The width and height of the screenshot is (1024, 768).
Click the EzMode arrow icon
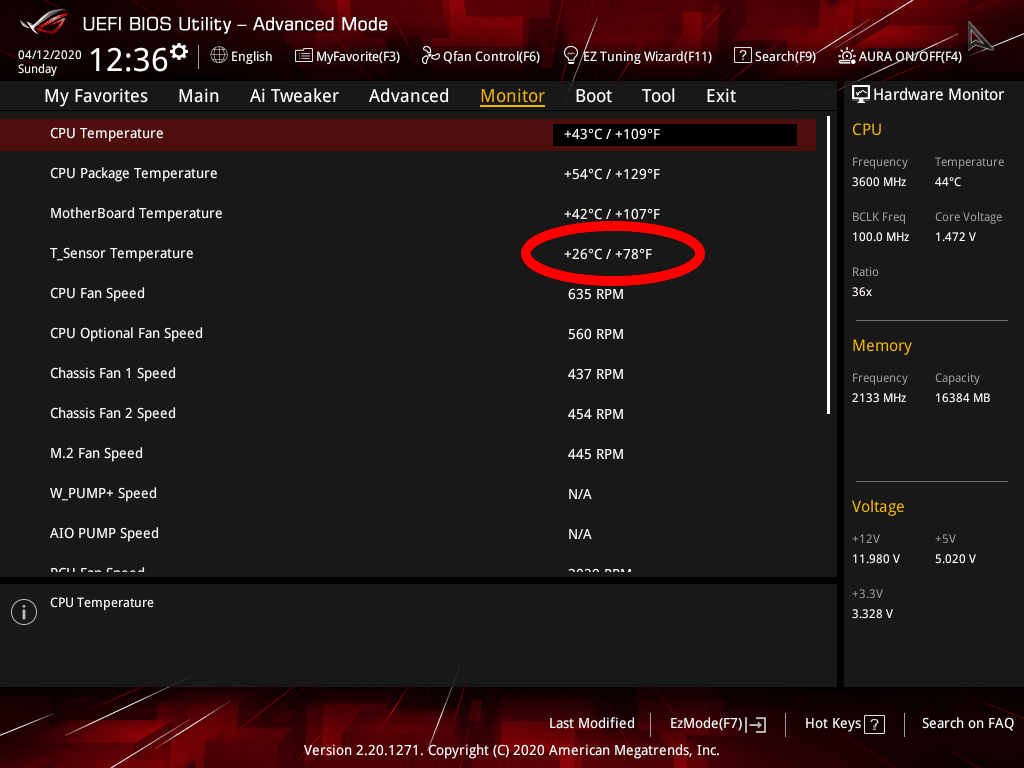[756, 724]
